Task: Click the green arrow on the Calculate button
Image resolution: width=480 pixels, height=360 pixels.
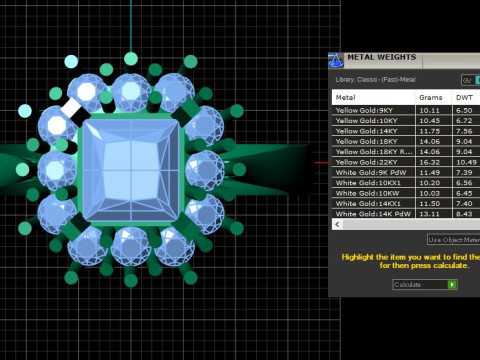Action: coord(452,285)
